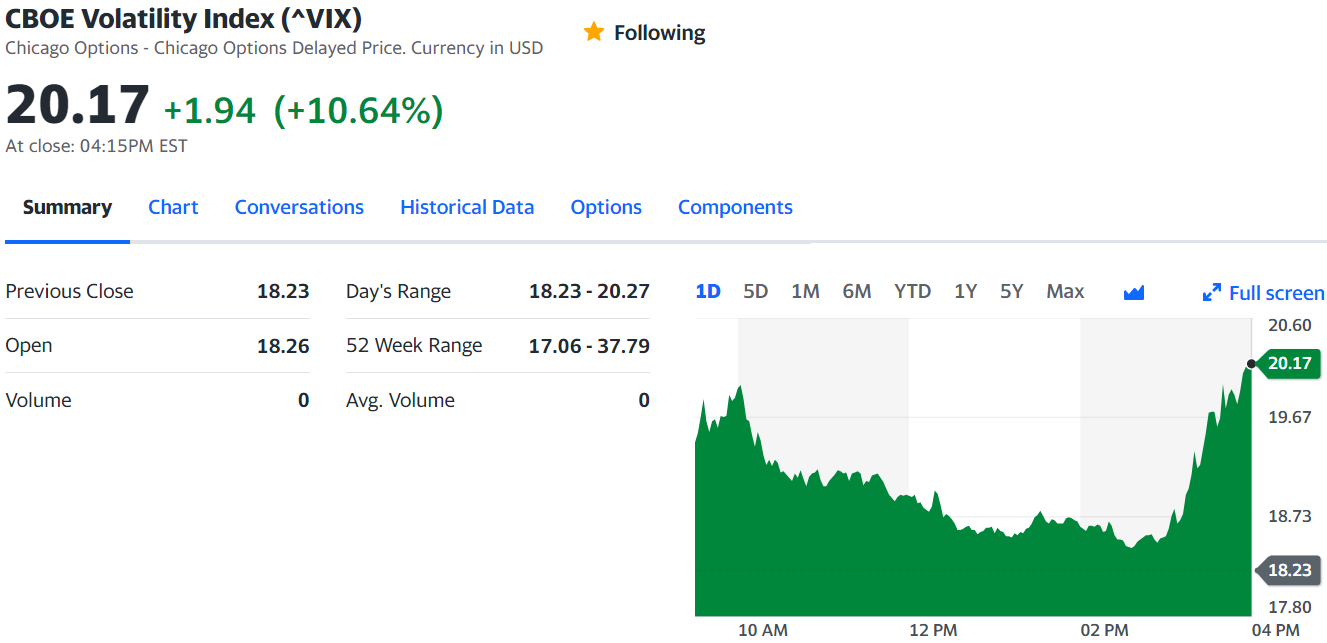Click the 18.73 price axis label

pos(1289,516)
